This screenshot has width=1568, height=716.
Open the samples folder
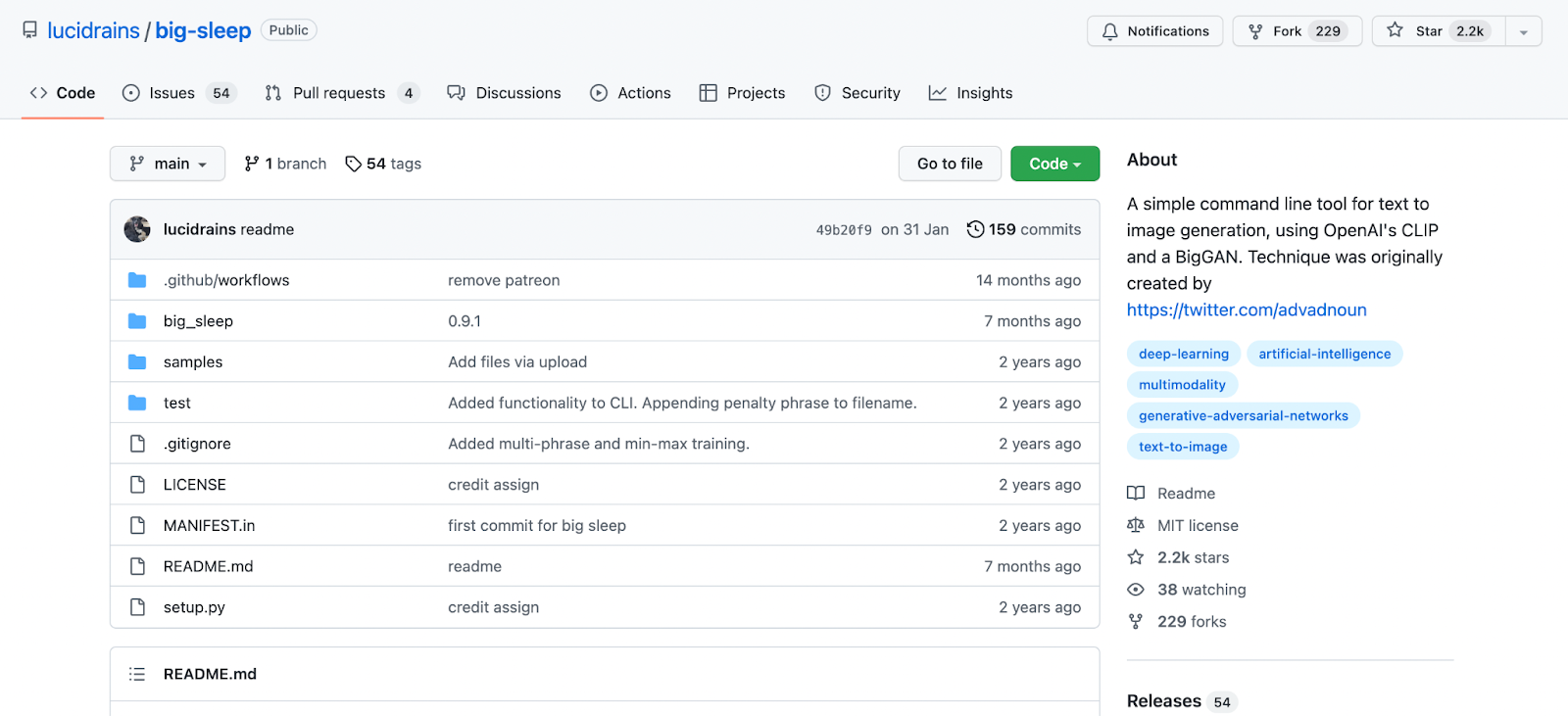[193, 362]
